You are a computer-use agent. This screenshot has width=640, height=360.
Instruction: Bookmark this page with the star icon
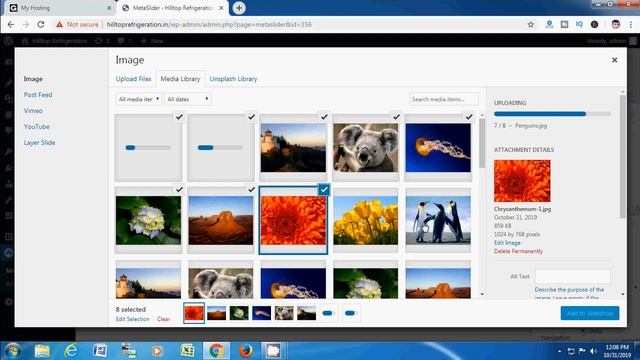[x=531, y=24]
